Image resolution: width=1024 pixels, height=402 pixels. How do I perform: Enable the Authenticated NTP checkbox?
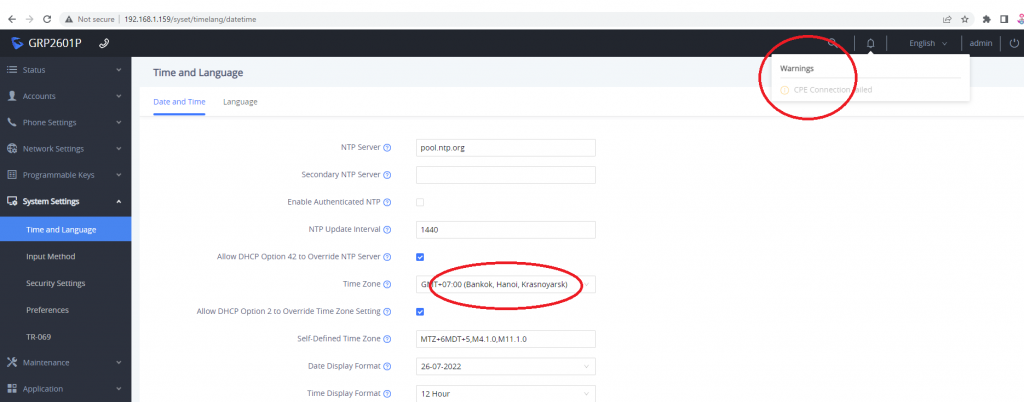point(420,202)
